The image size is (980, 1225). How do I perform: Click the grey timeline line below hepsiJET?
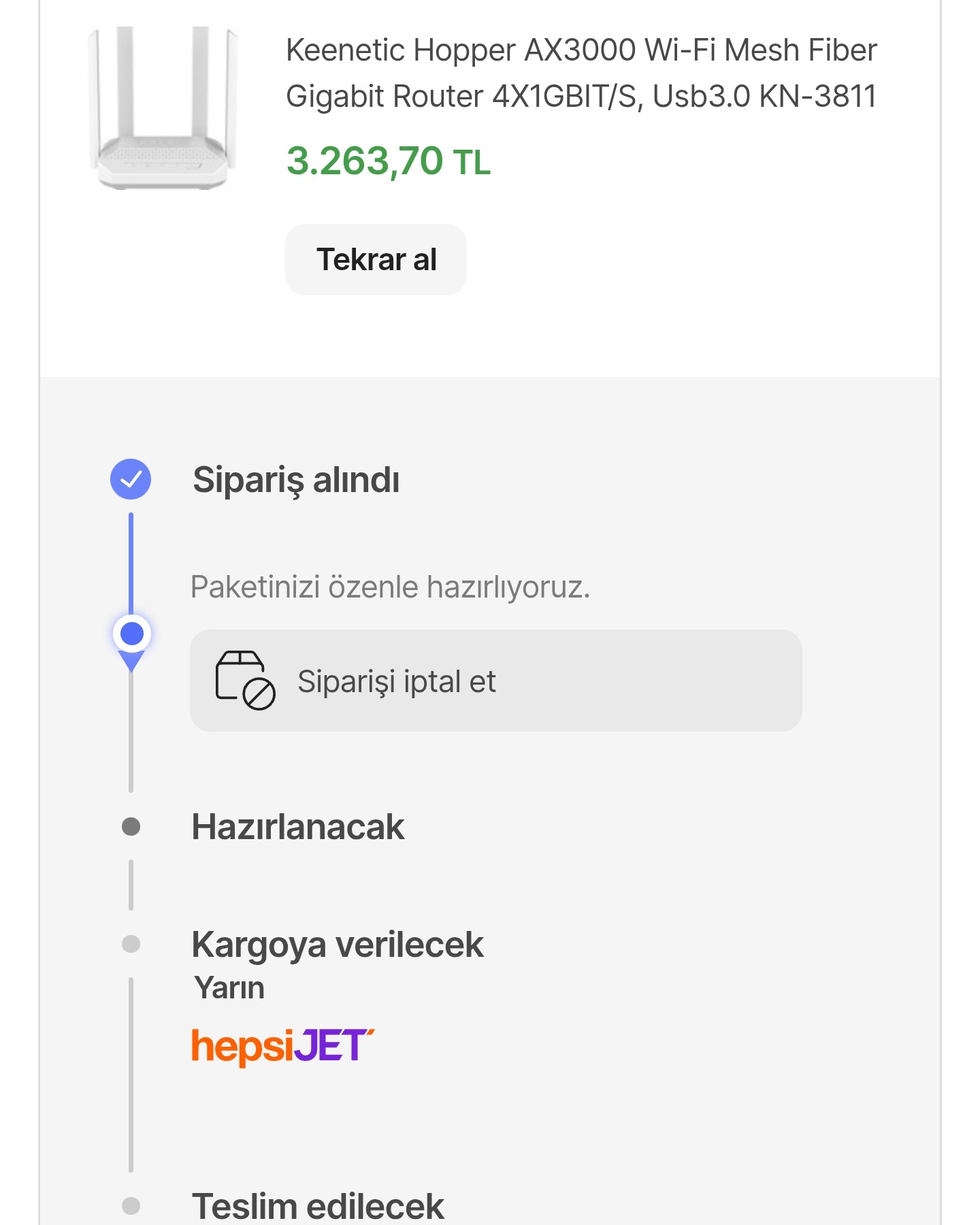[131, 1075]
